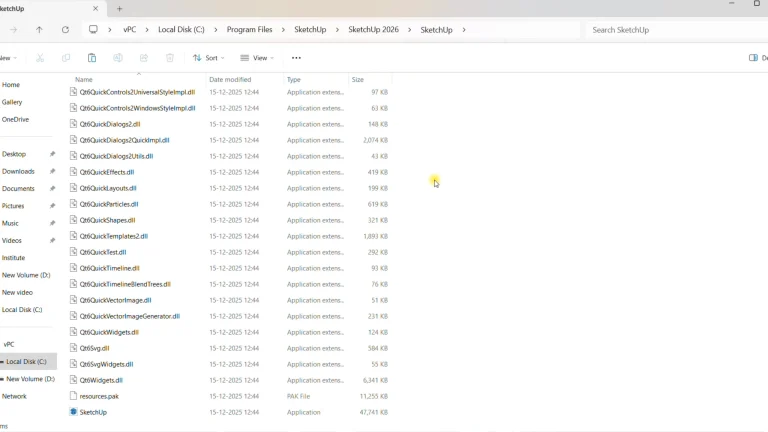Sort by Type column header
This screenshot has width=768, height=432.
pyautogui.click(x=294, y=79)
